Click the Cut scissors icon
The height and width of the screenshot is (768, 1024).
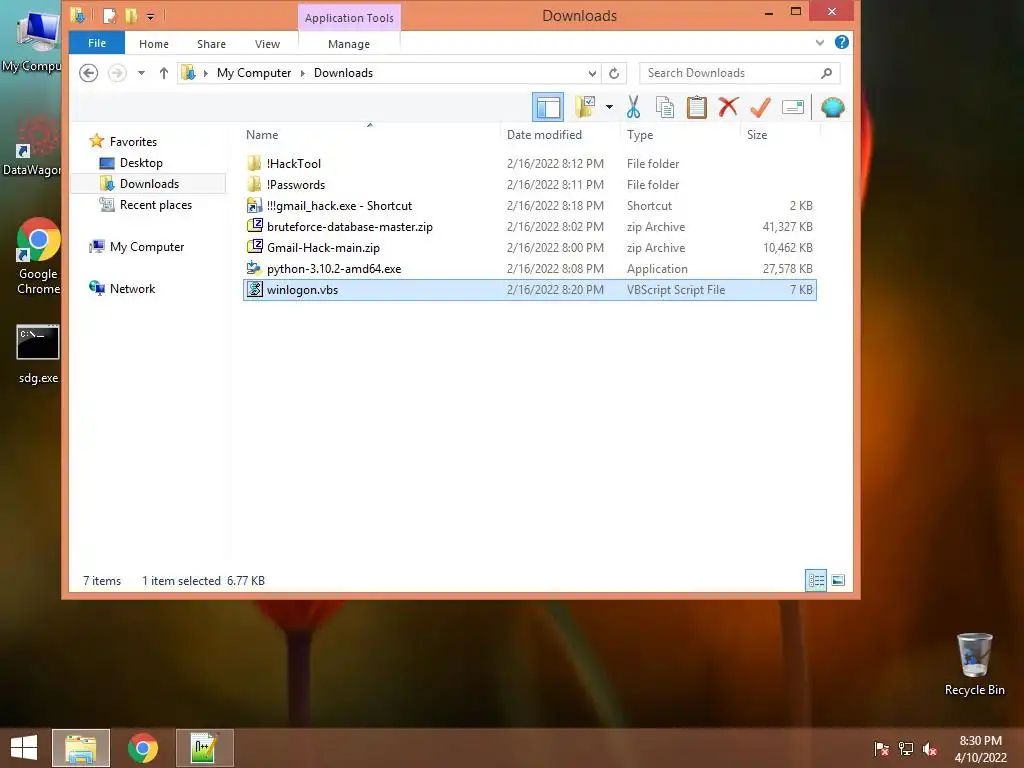(x=633, y=106)
